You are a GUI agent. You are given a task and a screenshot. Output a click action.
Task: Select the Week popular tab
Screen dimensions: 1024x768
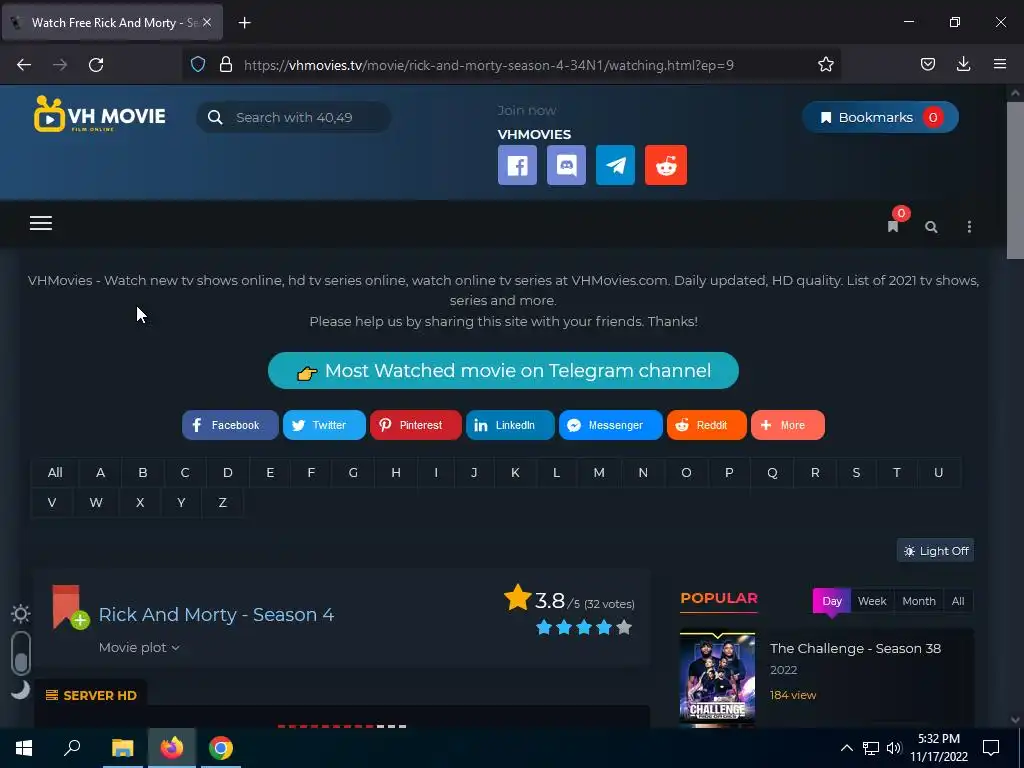click(872, 601)
